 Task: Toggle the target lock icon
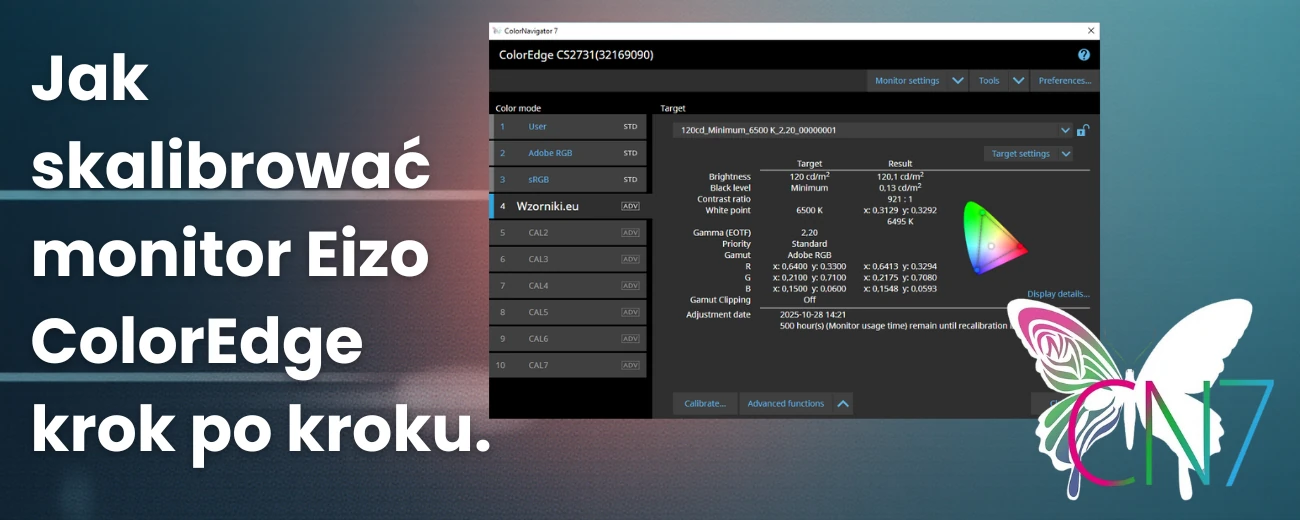pos(1083,130)
